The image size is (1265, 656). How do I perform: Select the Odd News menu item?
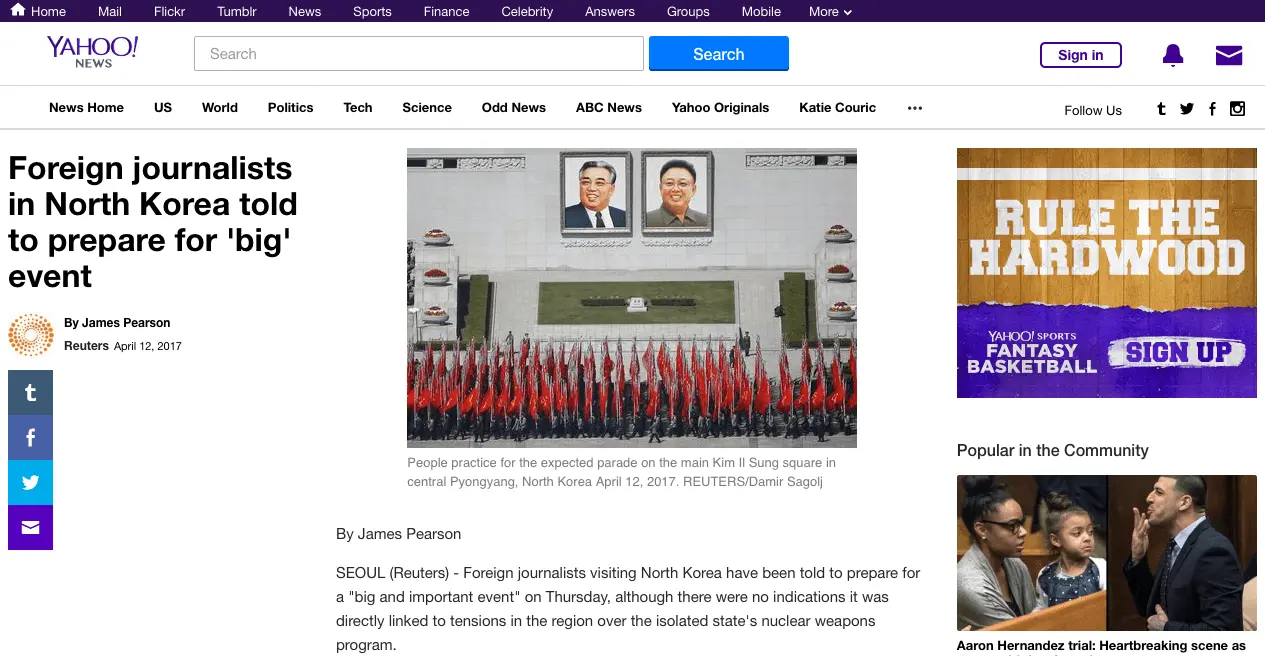click(513, 108)
